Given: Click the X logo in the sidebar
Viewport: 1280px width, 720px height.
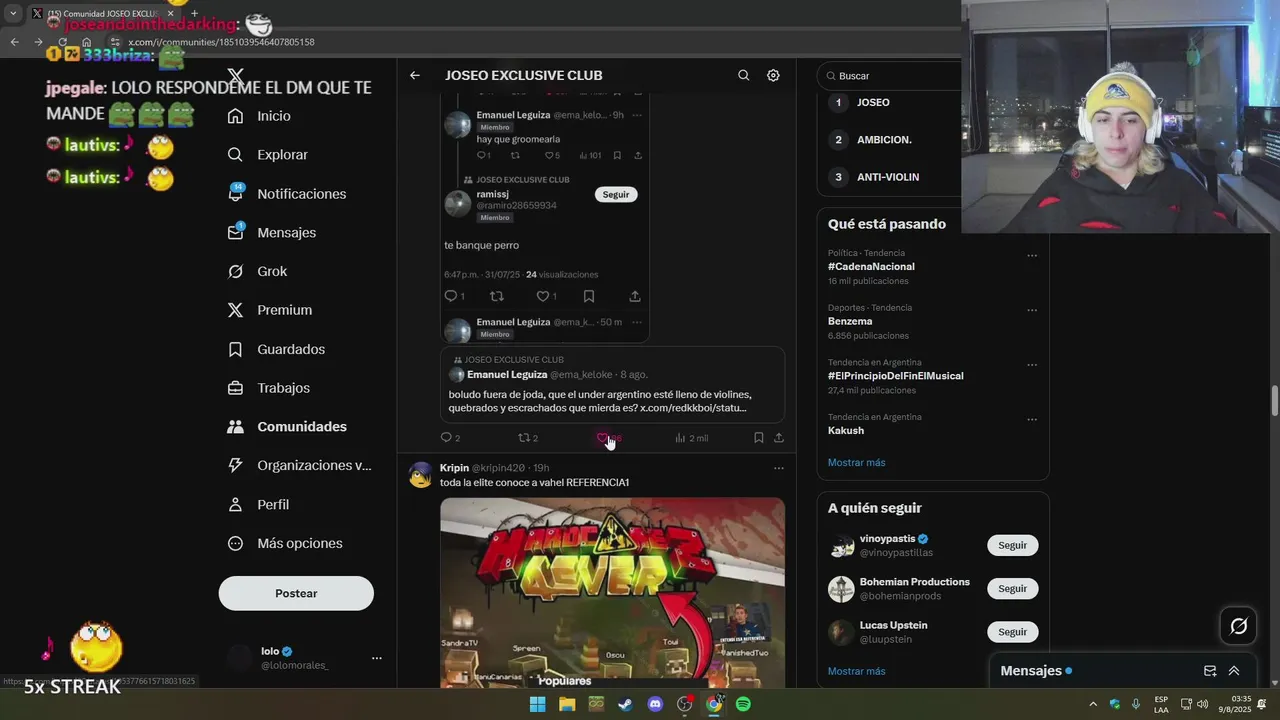Looking at the screenshot, I should click(235, 76).
